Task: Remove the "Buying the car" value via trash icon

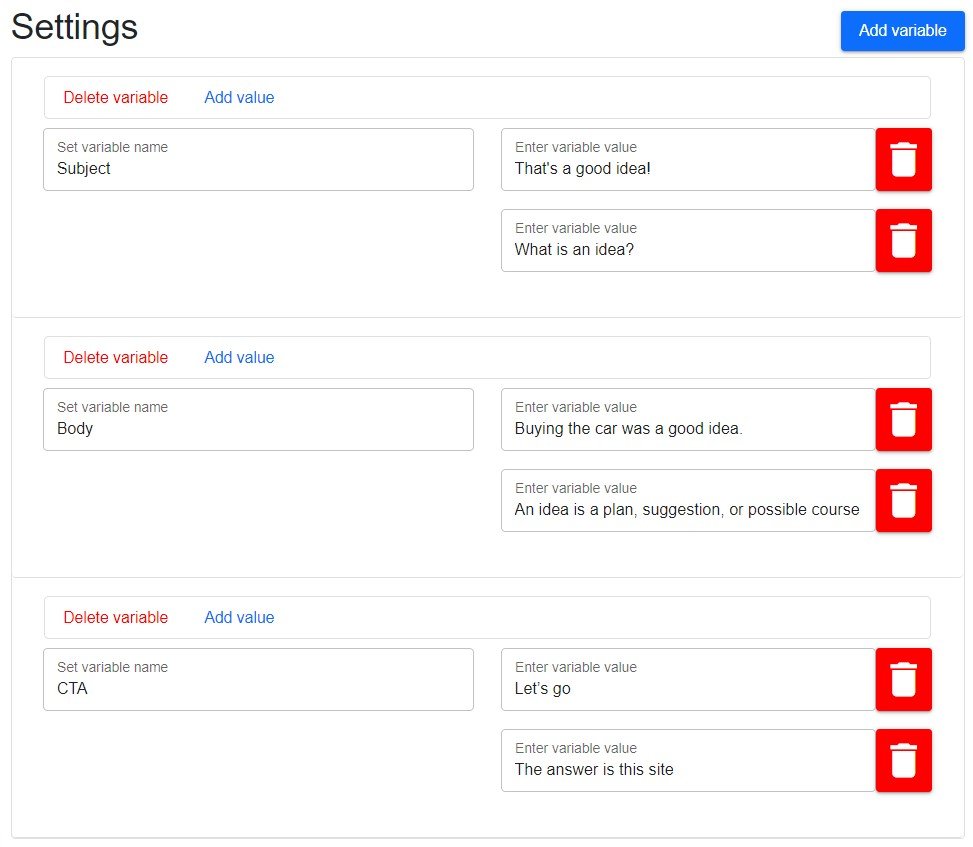Action: coord(903,419)
